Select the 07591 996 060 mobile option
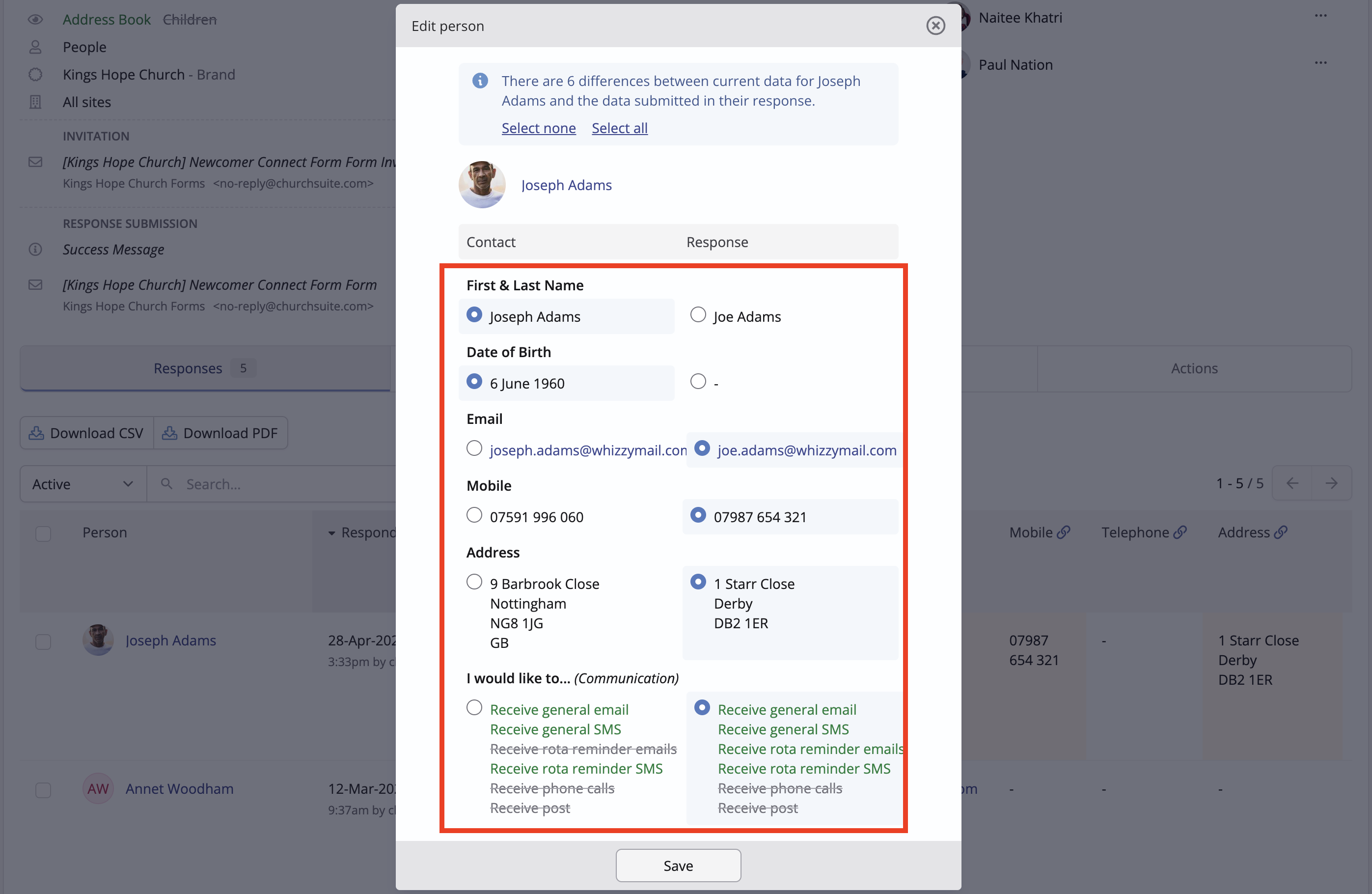Image resolution: width=1372 pixels, height=894 pixels. point(474,514)
